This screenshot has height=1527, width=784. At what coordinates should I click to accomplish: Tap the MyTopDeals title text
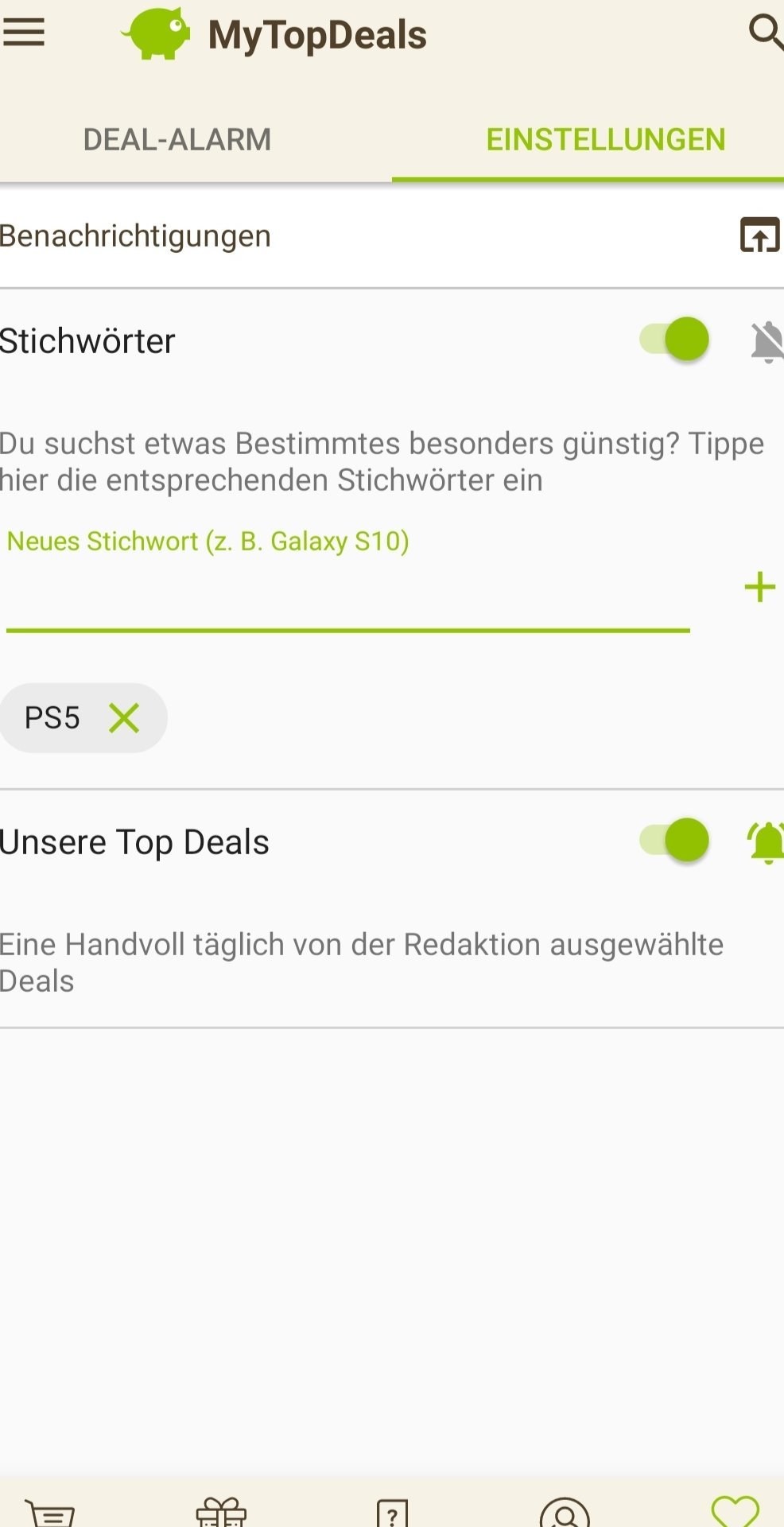pos(317,36)
